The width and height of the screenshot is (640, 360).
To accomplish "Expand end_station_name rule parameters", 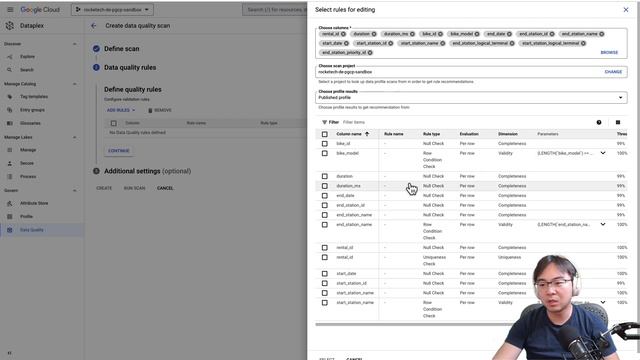I will pos(603,224).
